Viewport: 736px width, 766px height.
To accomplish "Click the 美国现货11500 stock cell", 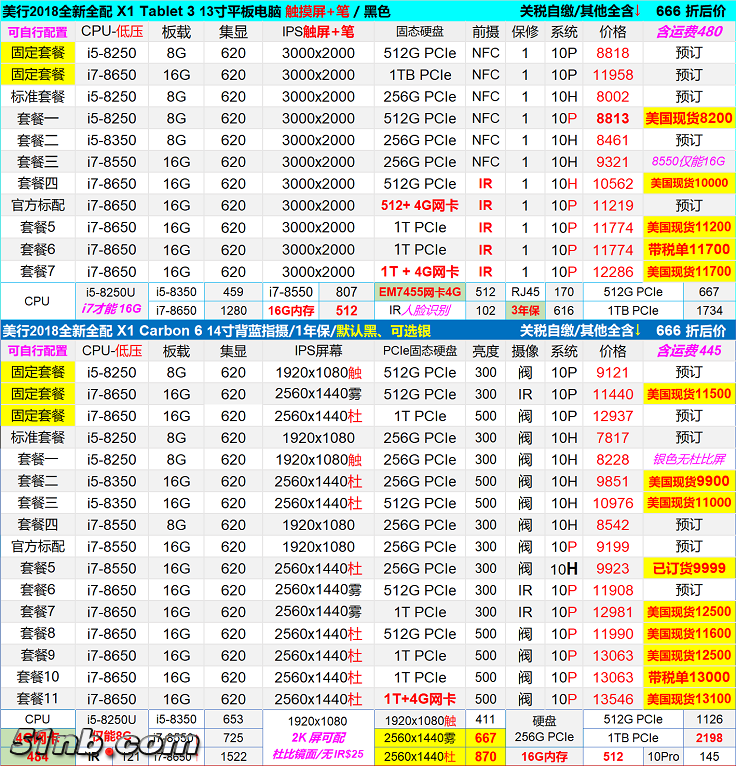I will (688, 394).
